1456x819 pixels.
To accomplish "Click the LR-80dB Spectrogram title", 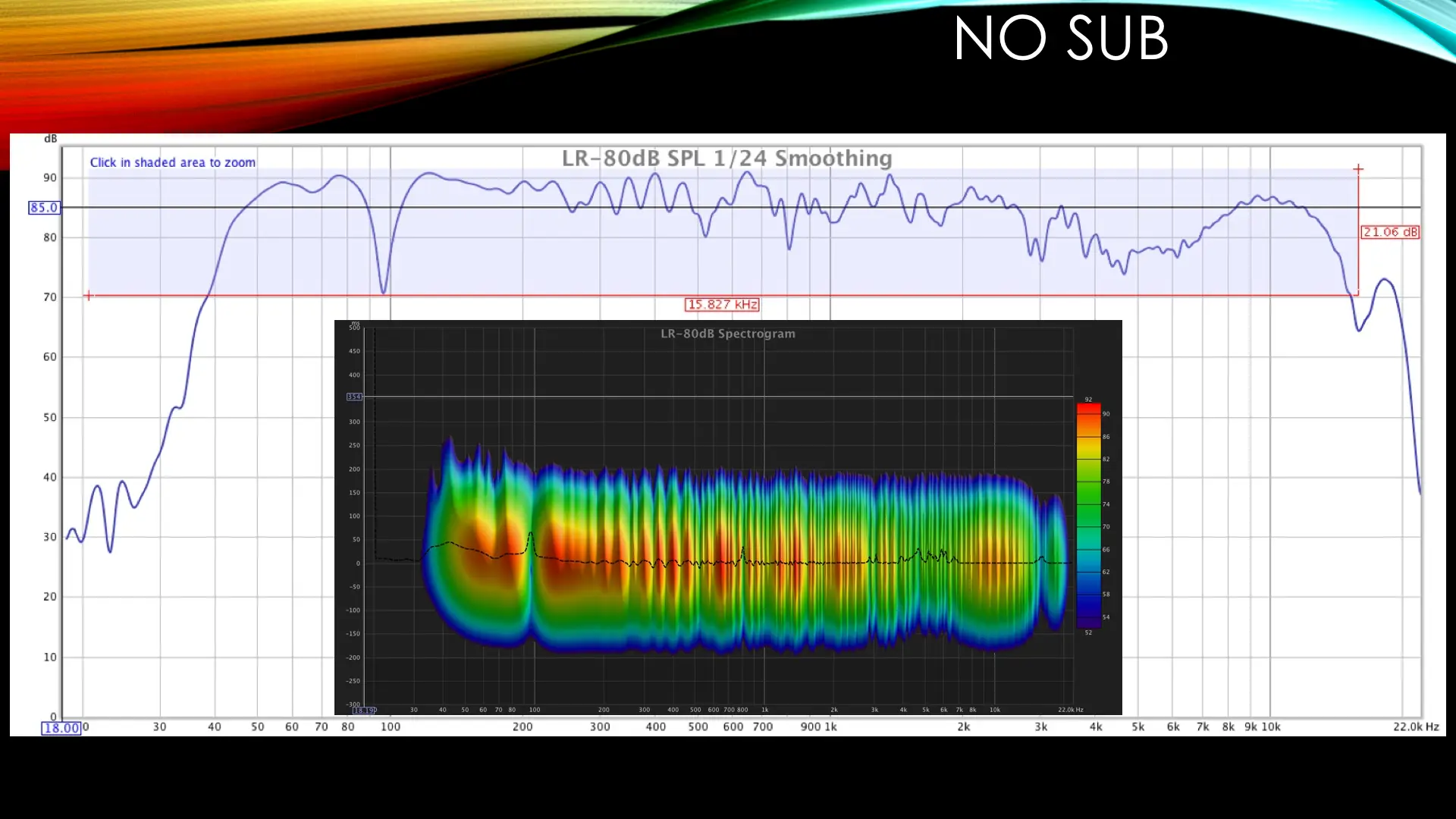I will click(727, 334).
